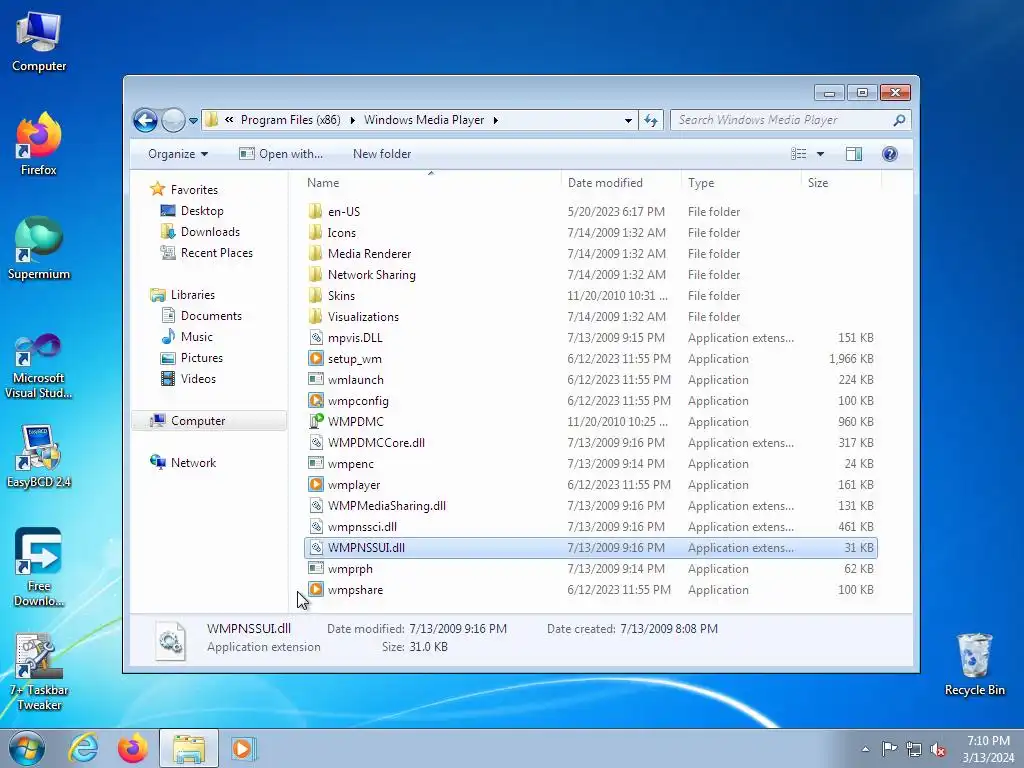Refresh the Windows Media Player folder

pyautogui.click(x=651, y=120)
